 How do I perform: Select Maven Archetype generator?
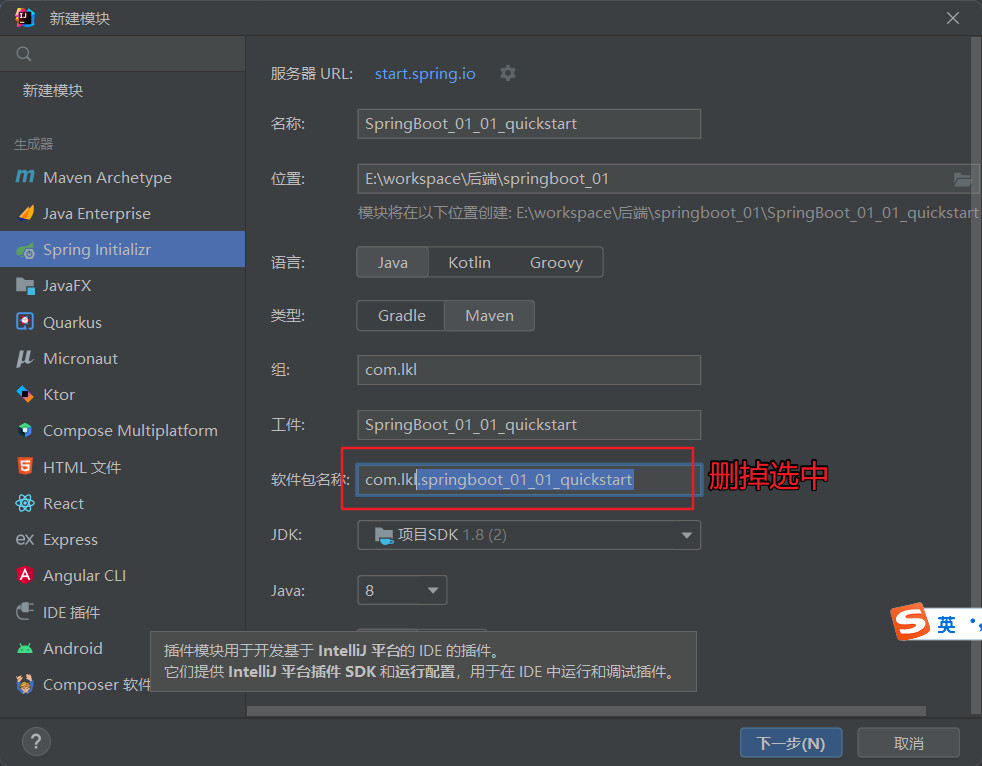[122, 177]
